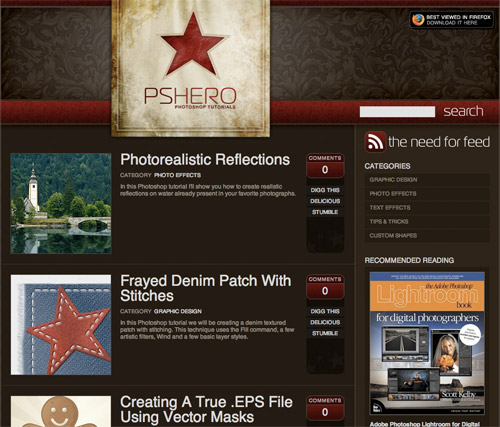This screenshot has width=500, height=427.
Task: Open the Photorealistic Reflections tutorial title
Action: (205, 159)
